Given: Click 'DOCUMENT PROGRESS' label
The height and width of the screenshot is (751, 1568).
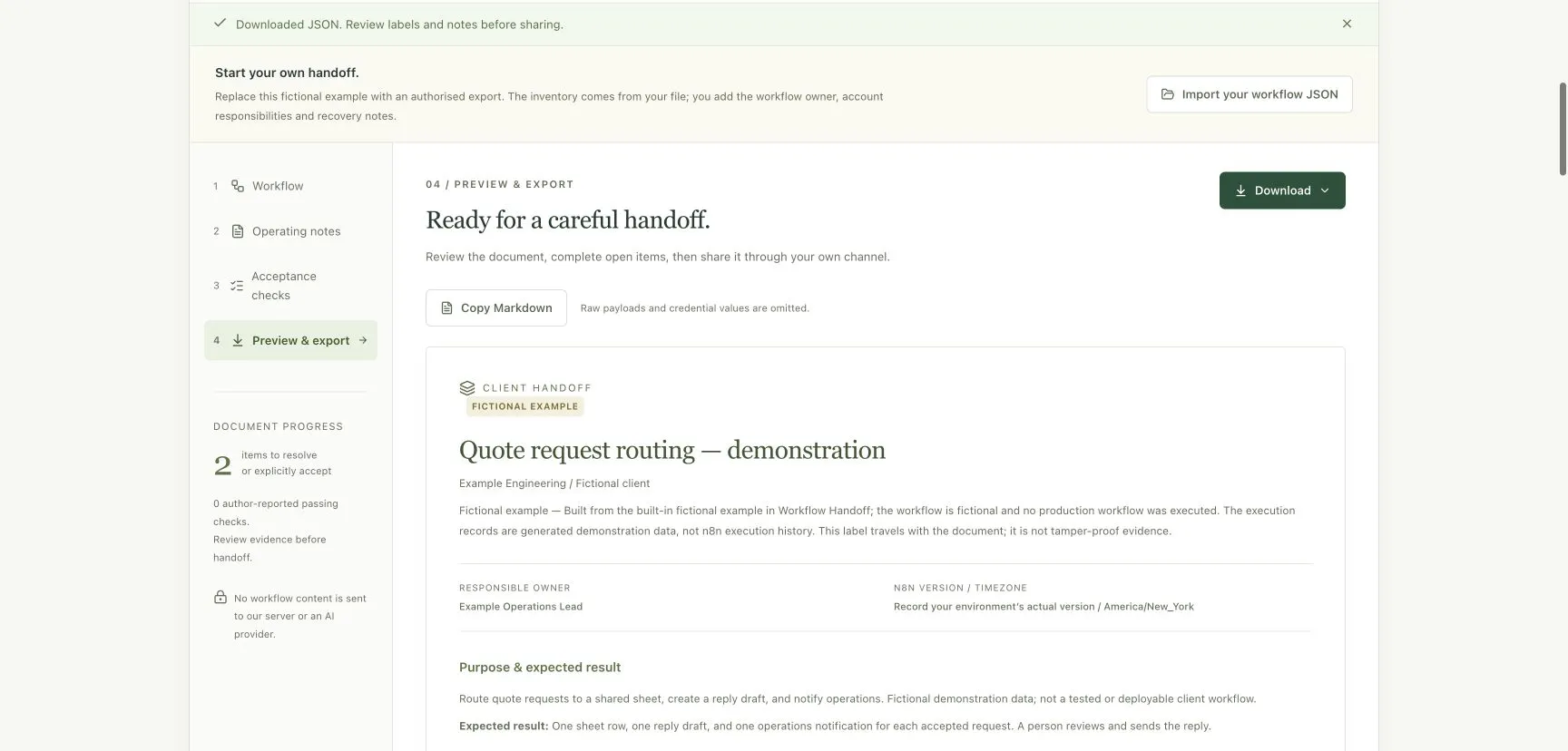Looking at the screenshot, I should point(279,426).
